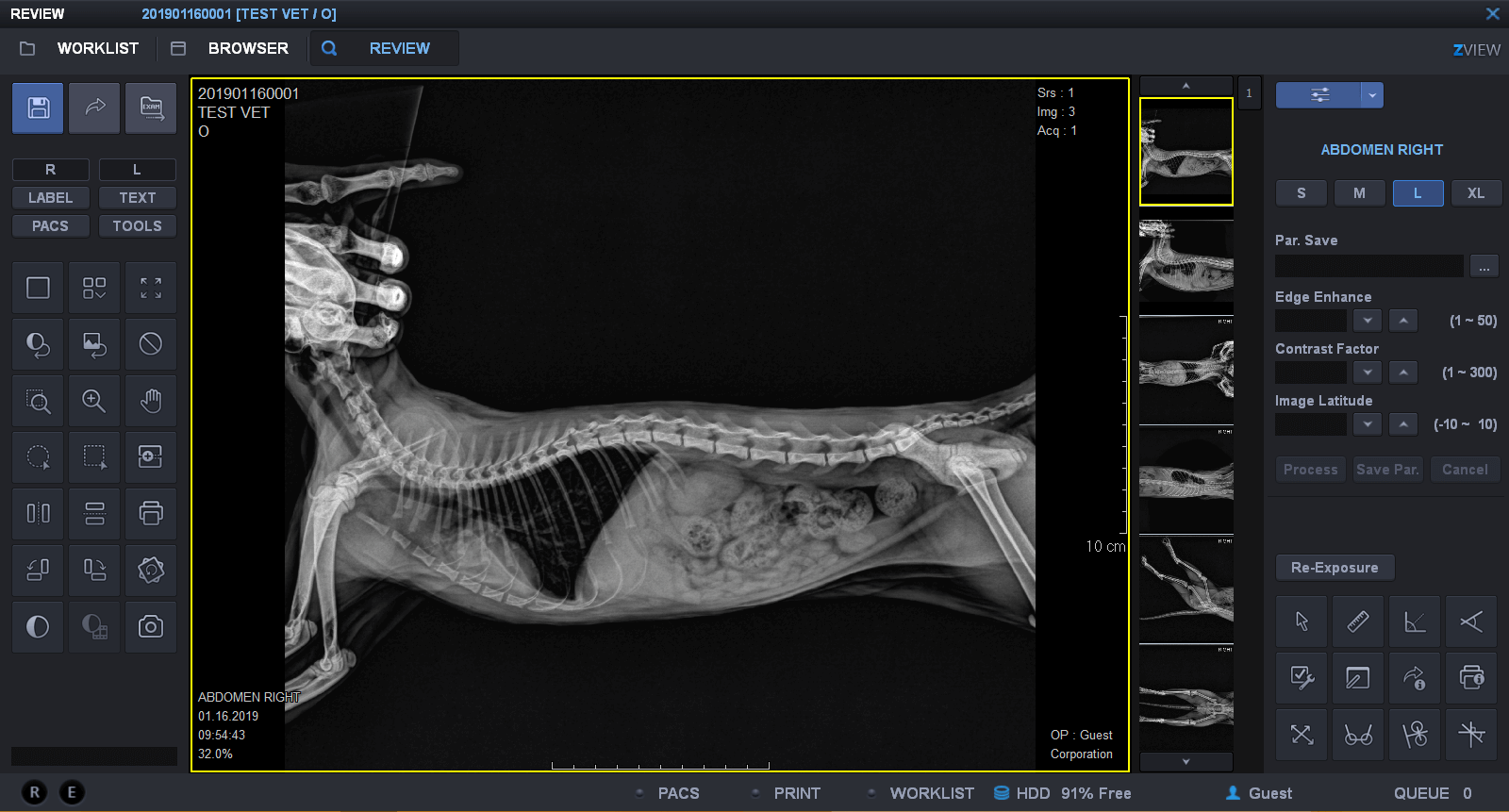Expand the image settings dropdown arrow
The height and width of the screenshot is (812, 1509).
1372,95
